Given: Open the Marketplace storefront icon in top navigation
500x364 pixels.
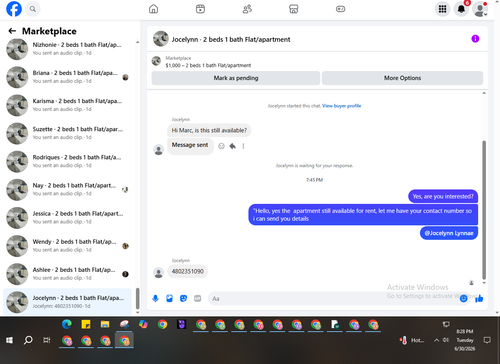Looking at the screenshot, I should [294, 9].
